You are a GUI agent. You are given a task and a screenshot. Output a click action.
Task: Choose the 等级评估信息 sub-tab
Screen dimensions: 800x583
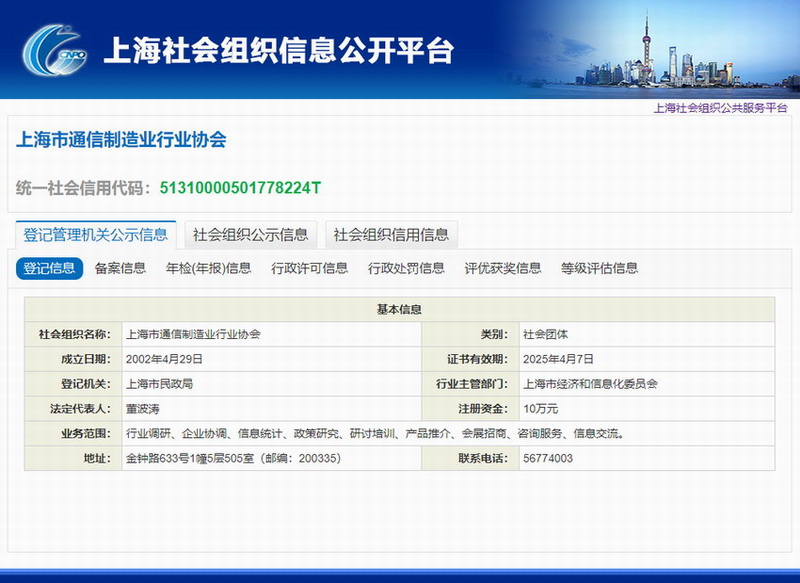[599, 268]
